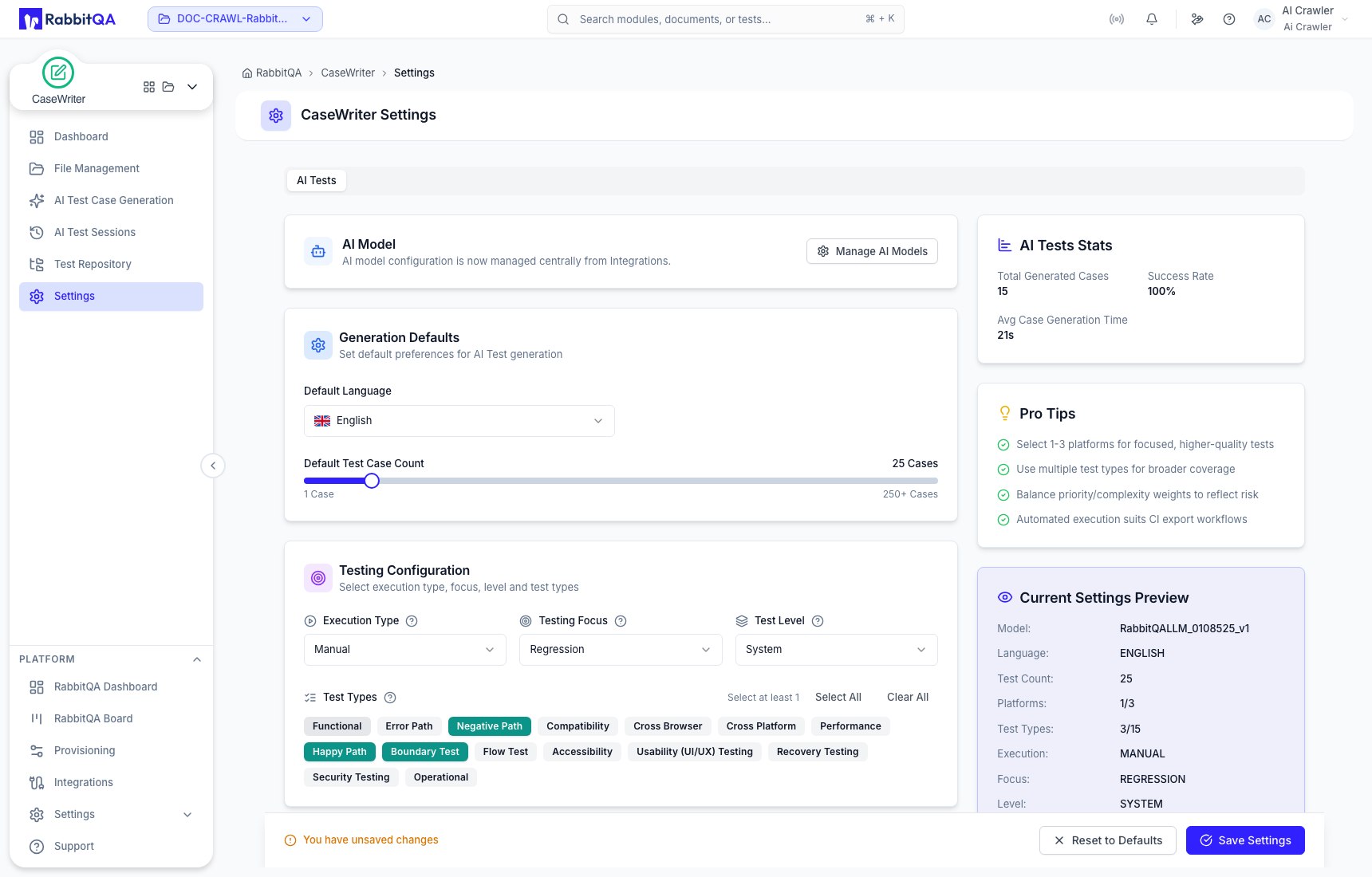Toggle the Cross Browser test type
1372x877 pixels.
668,726
